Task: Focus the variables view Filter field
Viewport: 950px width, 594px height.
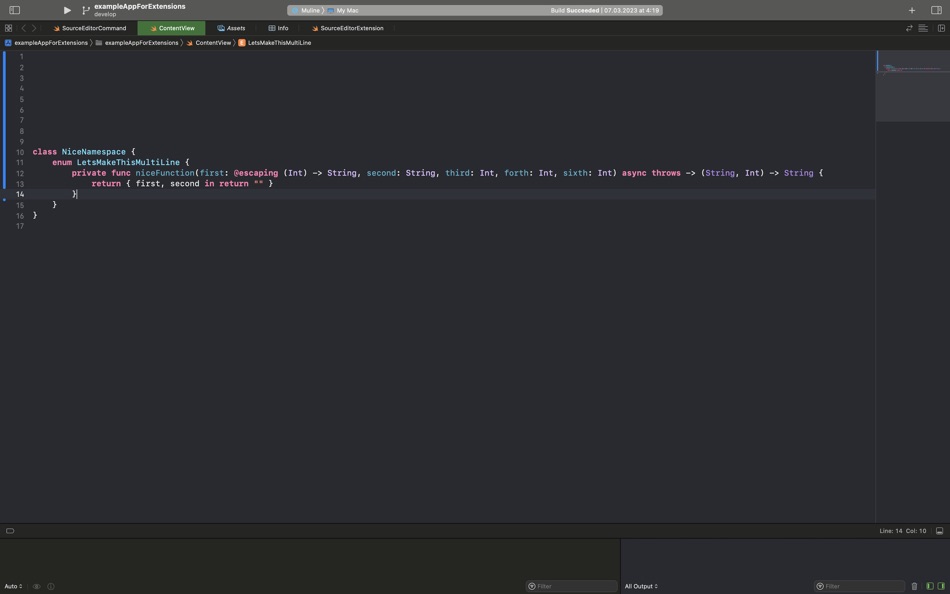Action: 571,586
